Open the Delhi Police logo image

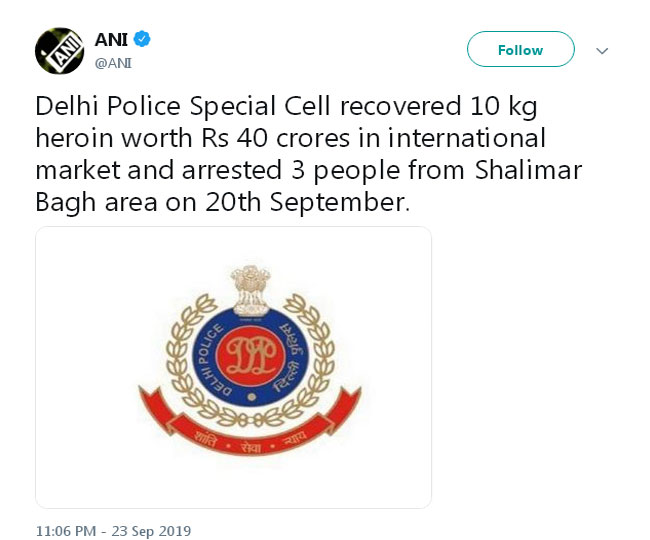233,367
